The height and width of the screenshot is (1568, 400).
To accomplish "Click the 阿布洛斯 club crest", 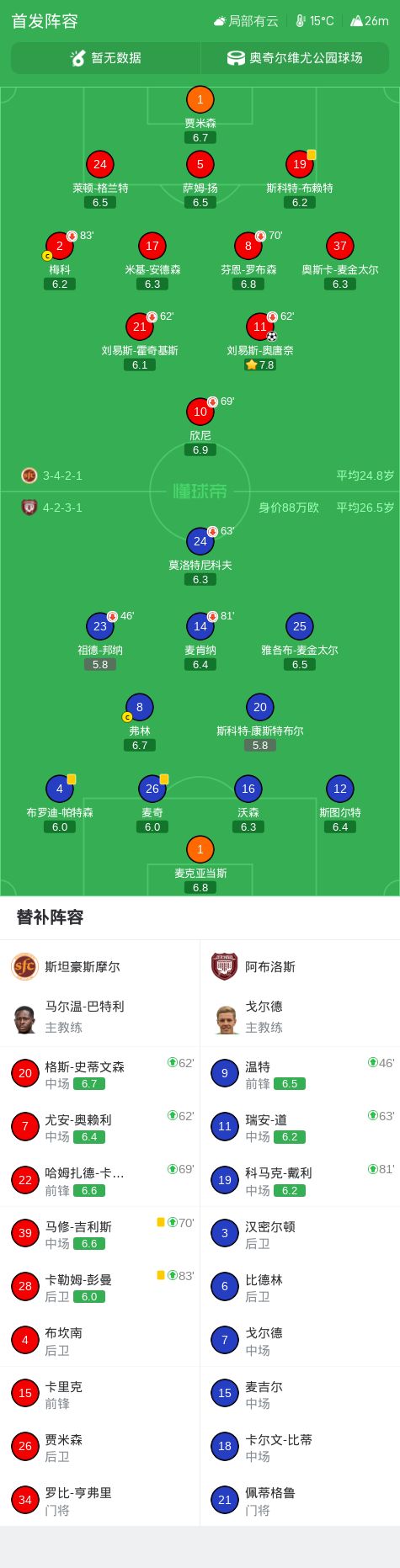I will pos(224,966).
